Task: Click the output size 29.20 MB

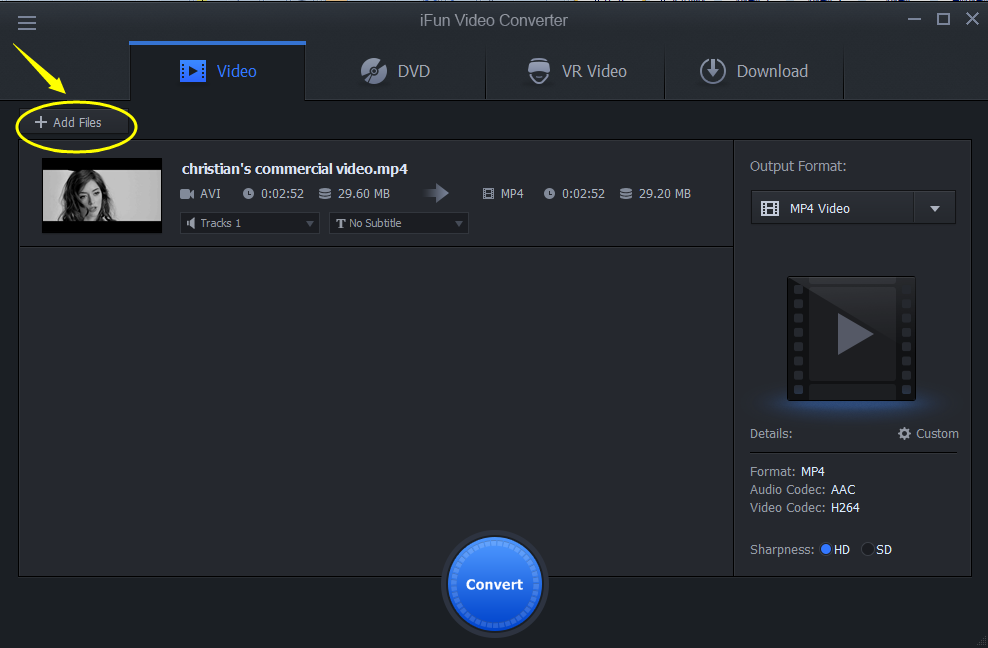Action: [665, 194]
